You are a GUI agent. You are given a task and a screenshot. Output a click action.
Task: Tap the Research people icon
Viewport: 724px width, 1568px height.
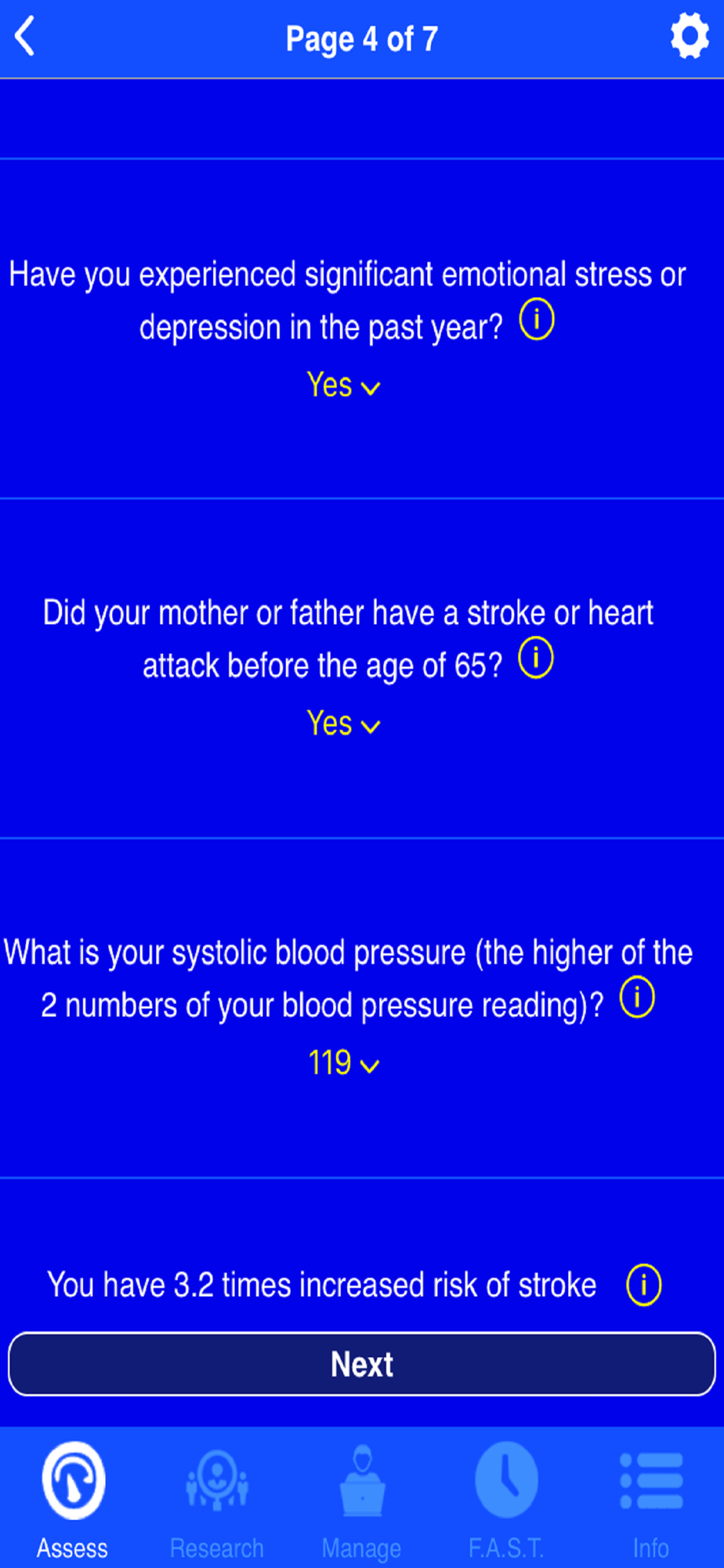click(217, 1480)
